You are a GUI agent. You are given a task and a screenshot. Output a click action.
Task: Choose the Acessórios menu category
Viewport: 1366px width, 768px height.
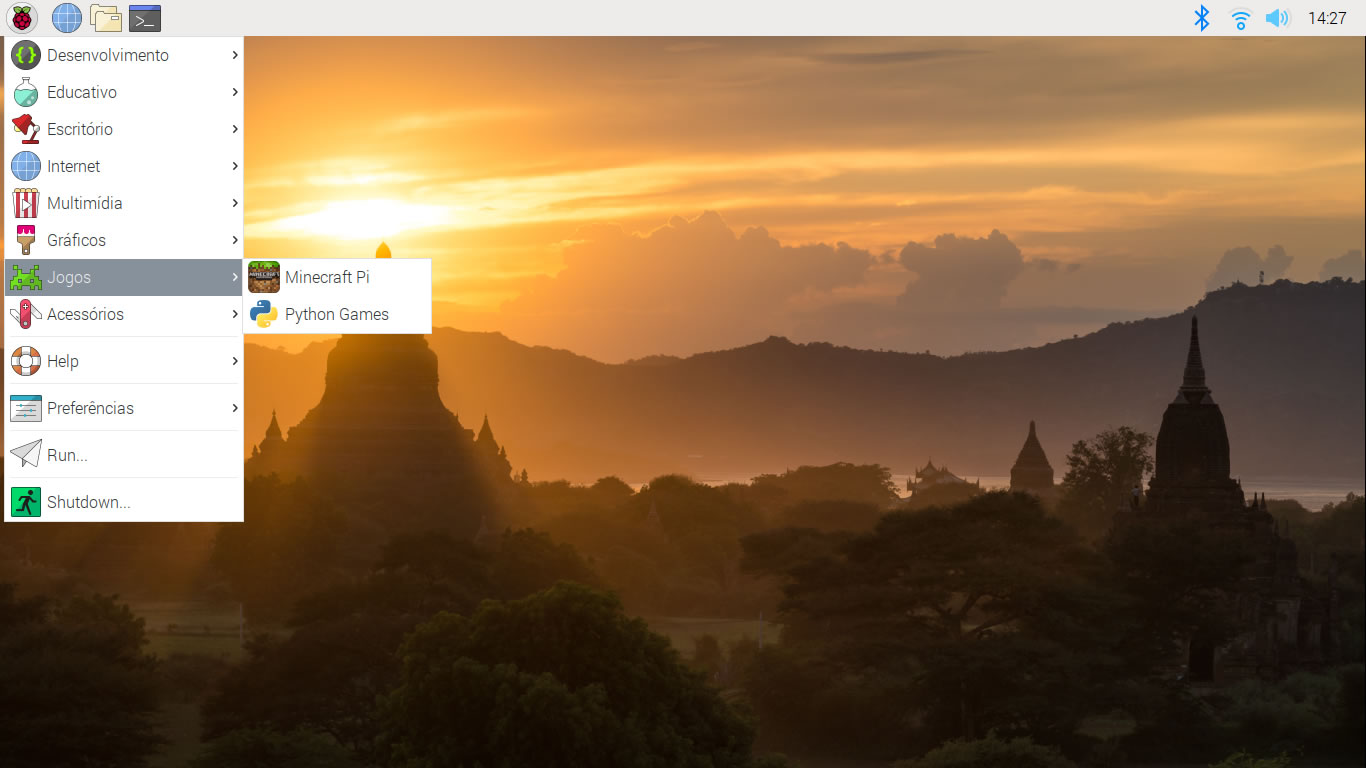point(124,314)
